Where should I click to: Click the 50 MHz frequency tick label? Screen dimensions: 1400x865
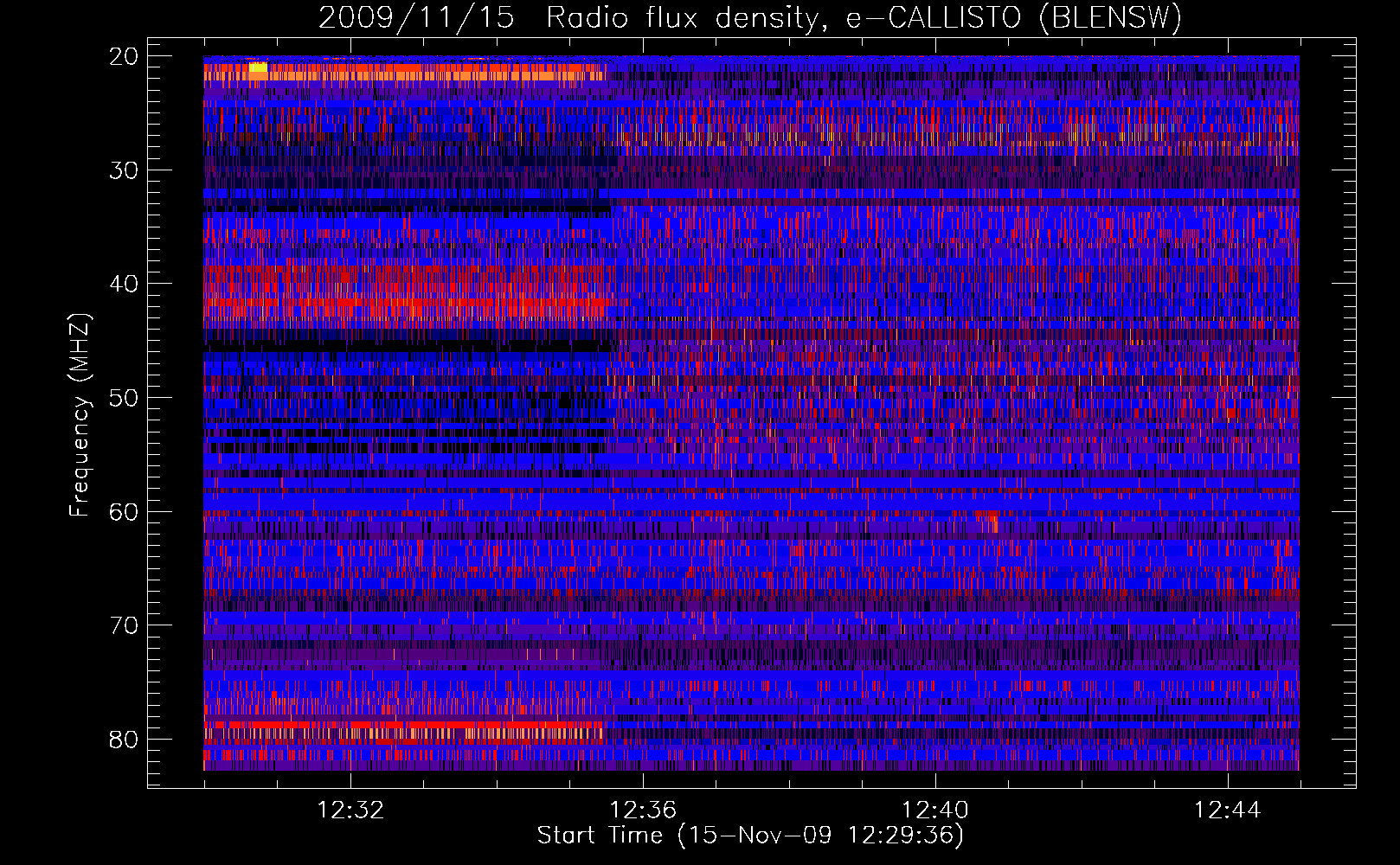tap(124, 399)
